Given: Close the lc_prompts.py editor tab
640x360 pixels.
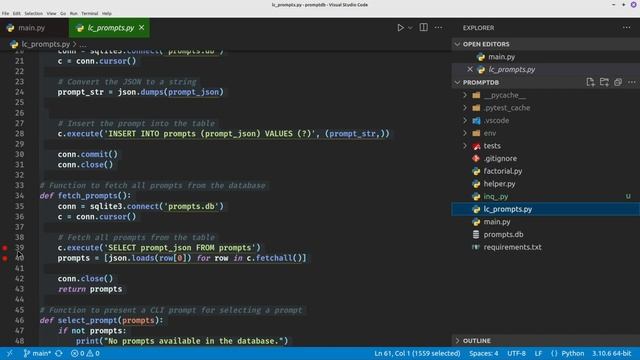Looking at the screenshot, I should [x=142, y=27].
